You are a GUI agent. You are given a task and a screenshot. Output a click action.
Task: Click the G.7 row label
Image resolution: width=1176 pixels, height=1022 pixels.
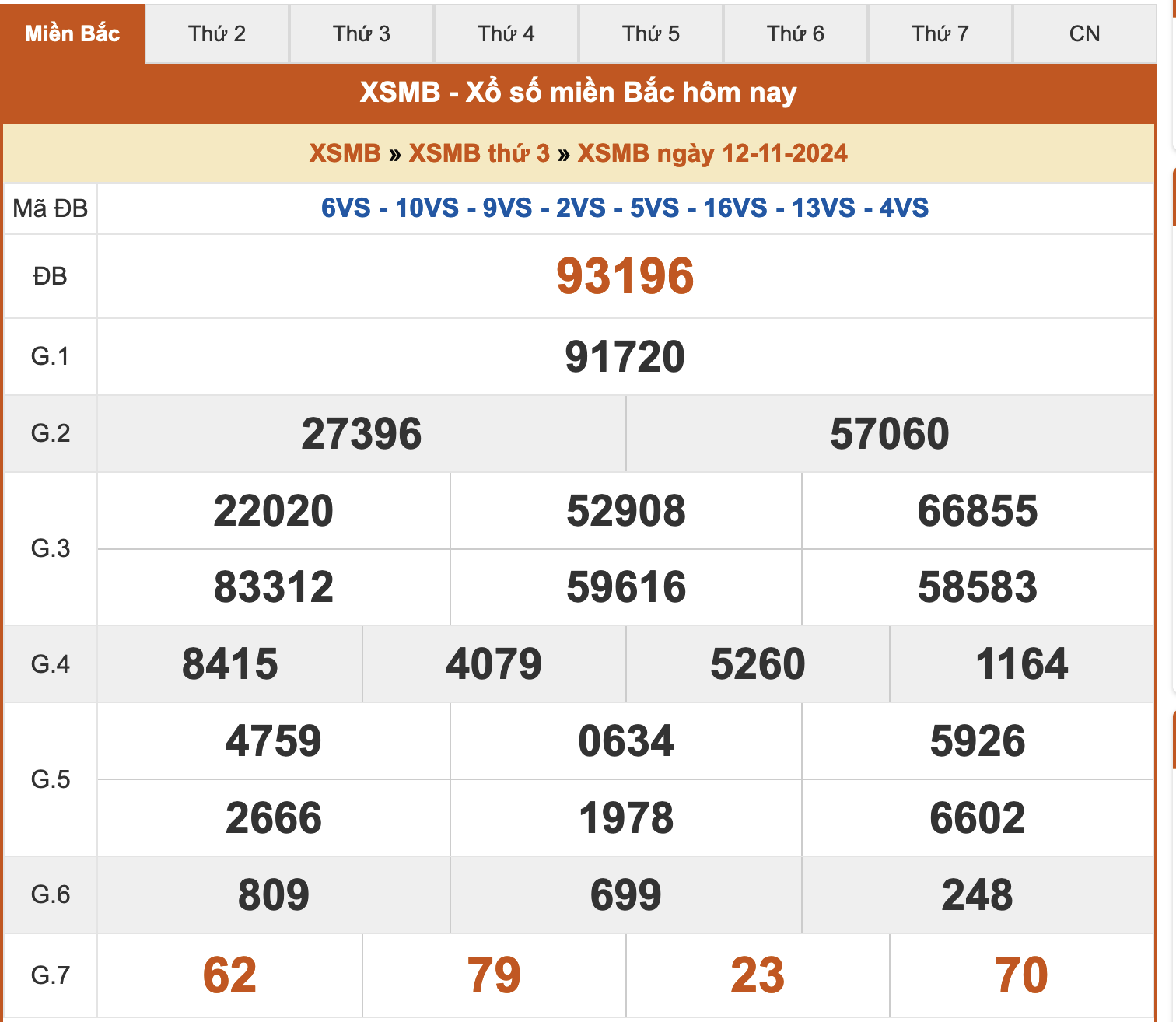click(51, 975)
